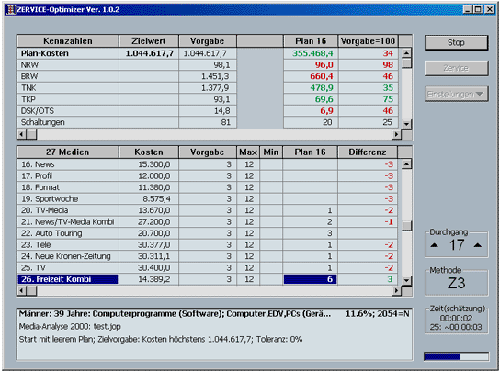
Task: Click the disabled Zervice button
Action: click(x=456, y=68)
